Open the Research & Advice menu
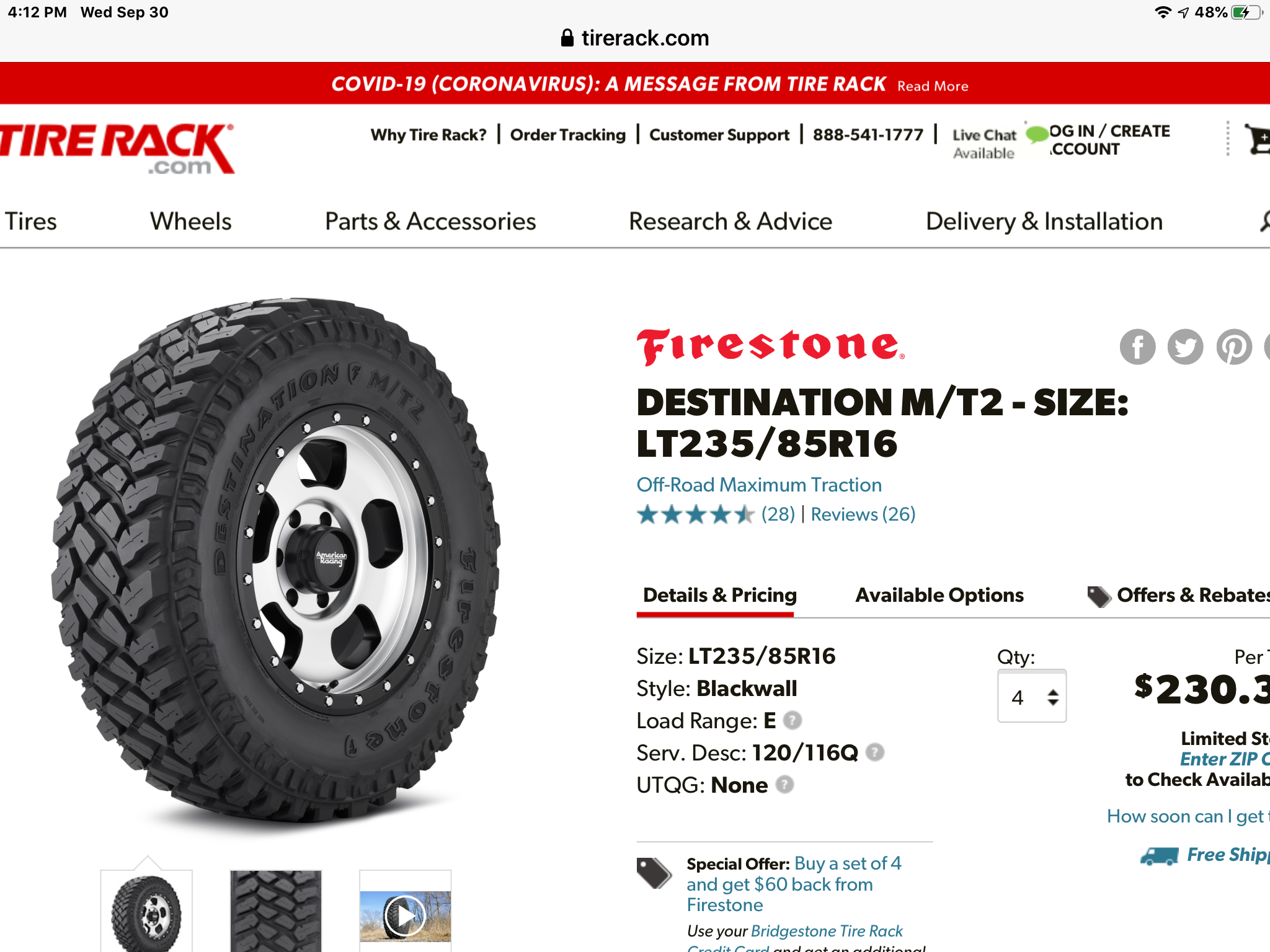 point(730,221)
